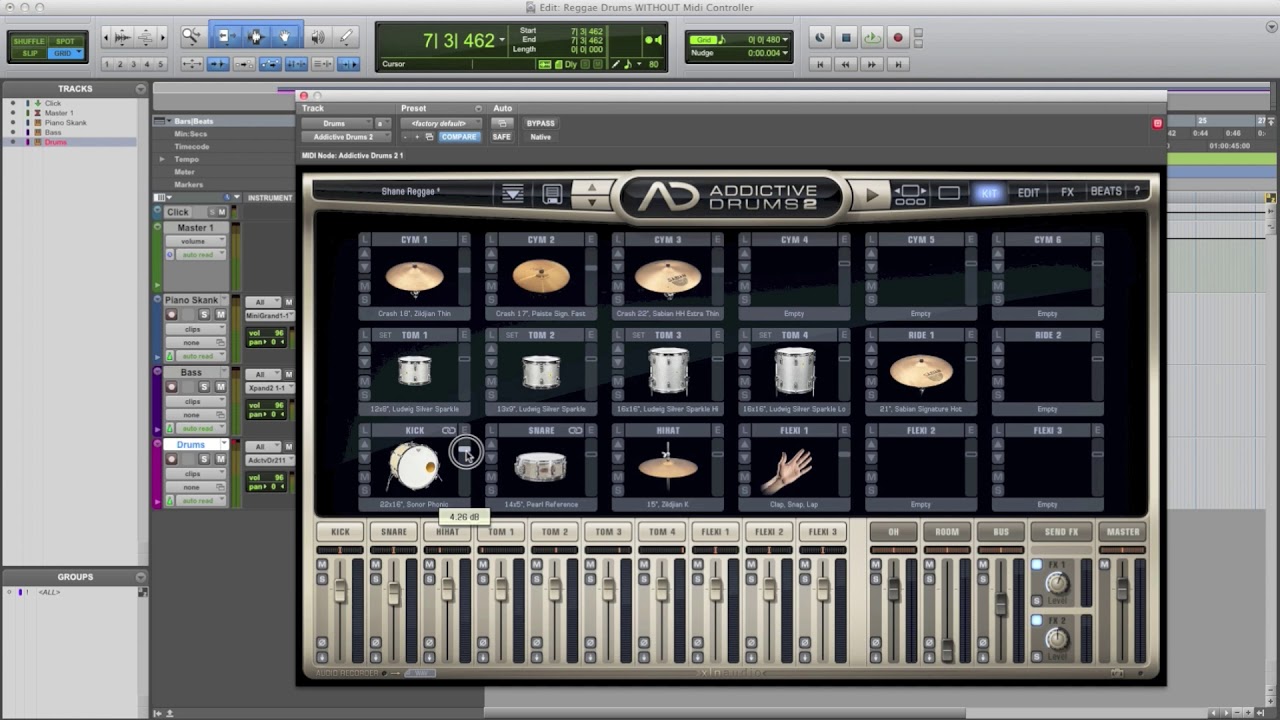Click the save preset disk icon

552,194
